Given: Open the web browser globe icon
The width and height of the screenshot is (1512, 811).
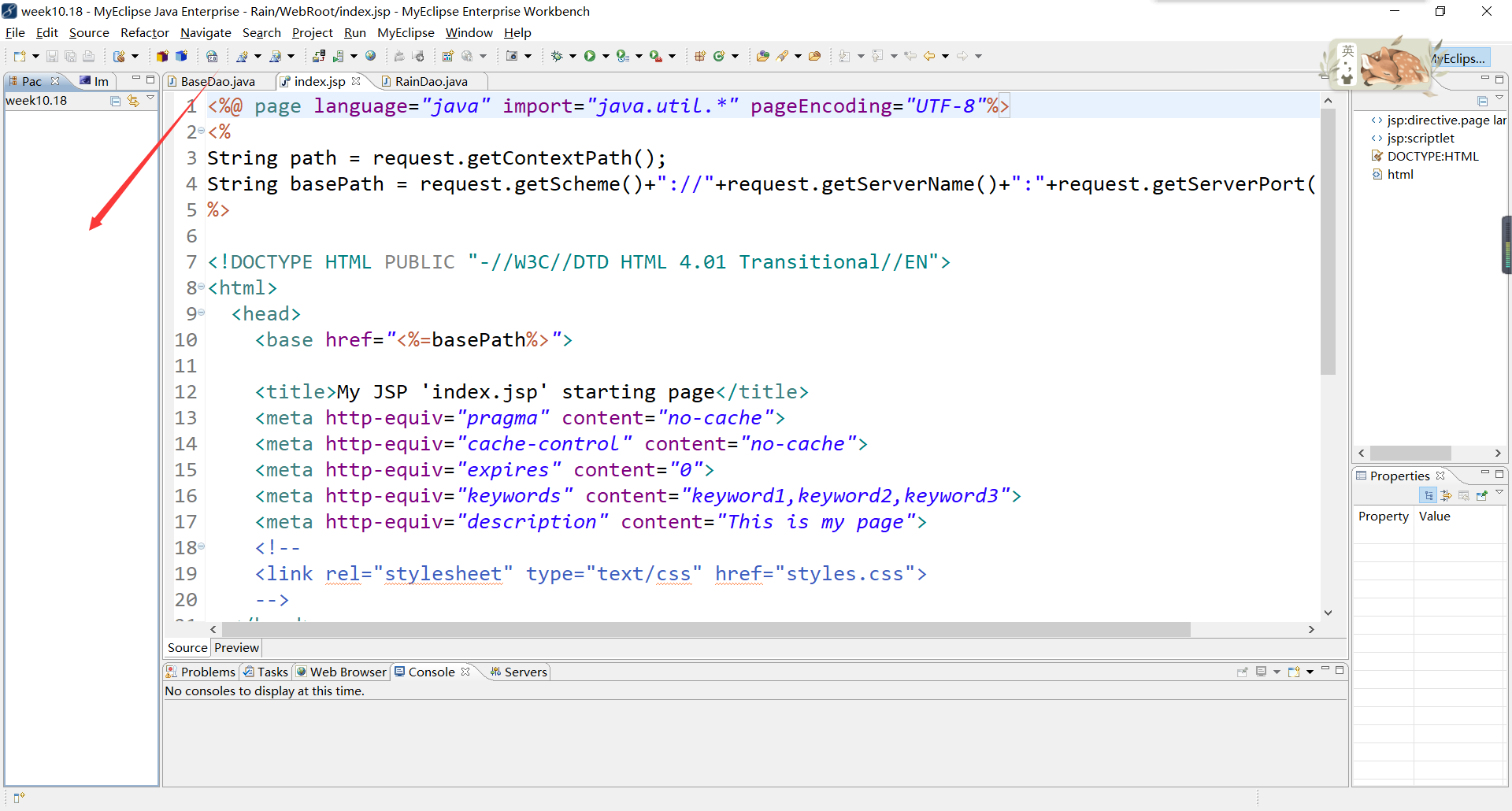Looking at the screenshot, I should point(371,56).
